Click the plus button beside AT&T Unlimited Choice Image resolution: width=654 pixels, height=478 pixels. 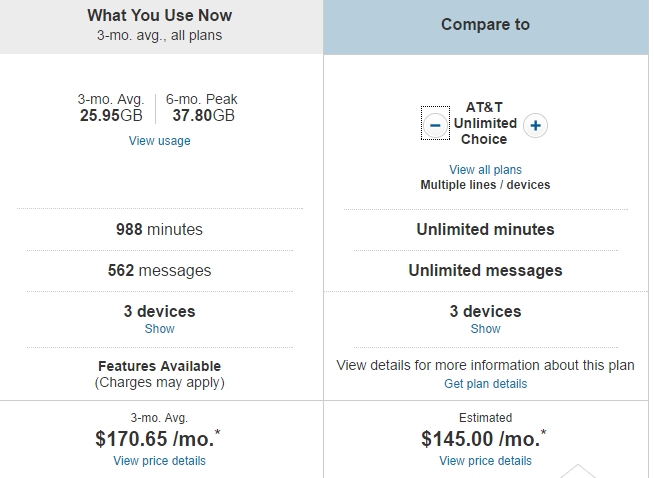click(536, 125)
